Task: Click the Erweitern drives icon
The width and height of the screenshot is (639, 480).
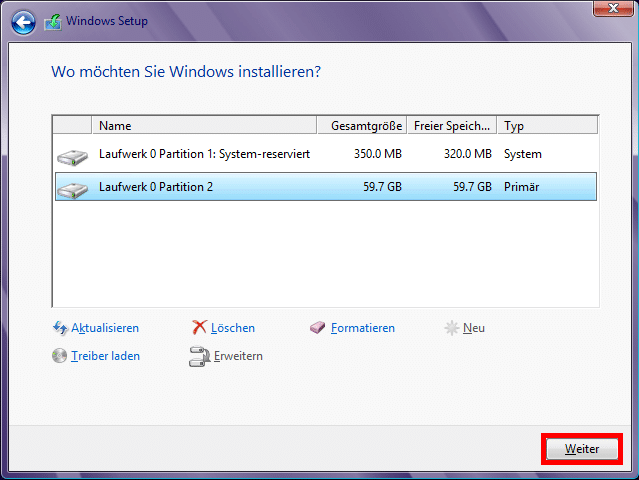Action: click(199, 357)
